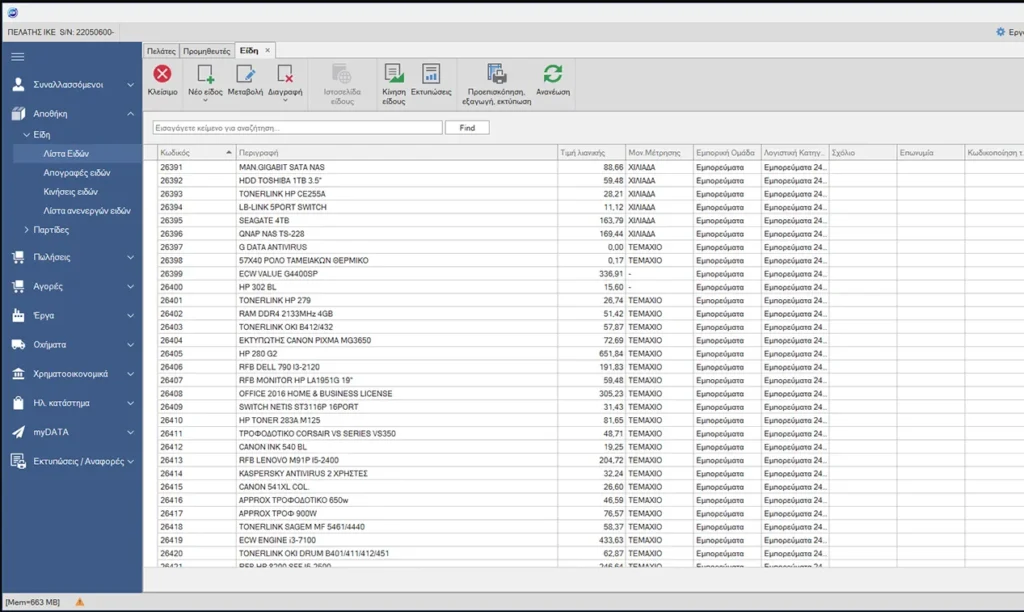This screenshot has width=1024, height=612.
Task: Expand the Συναλλασσόμενοι menu chevron
Action: 131,85
